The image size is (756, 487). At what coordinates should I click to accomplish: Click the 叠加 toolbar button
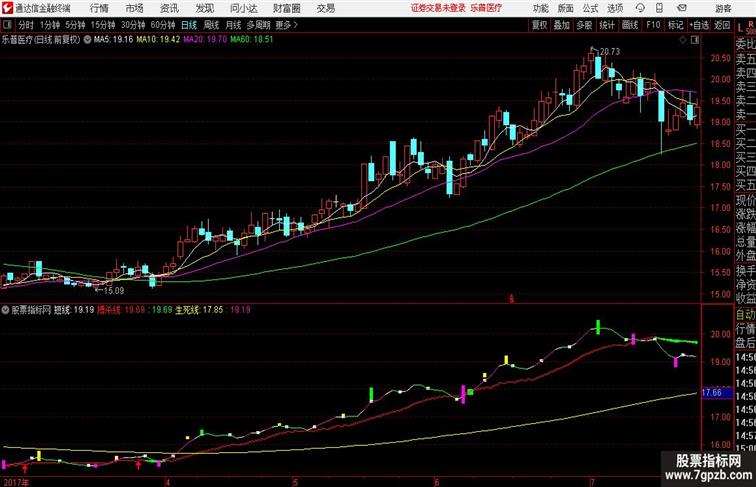pos(562,25)
